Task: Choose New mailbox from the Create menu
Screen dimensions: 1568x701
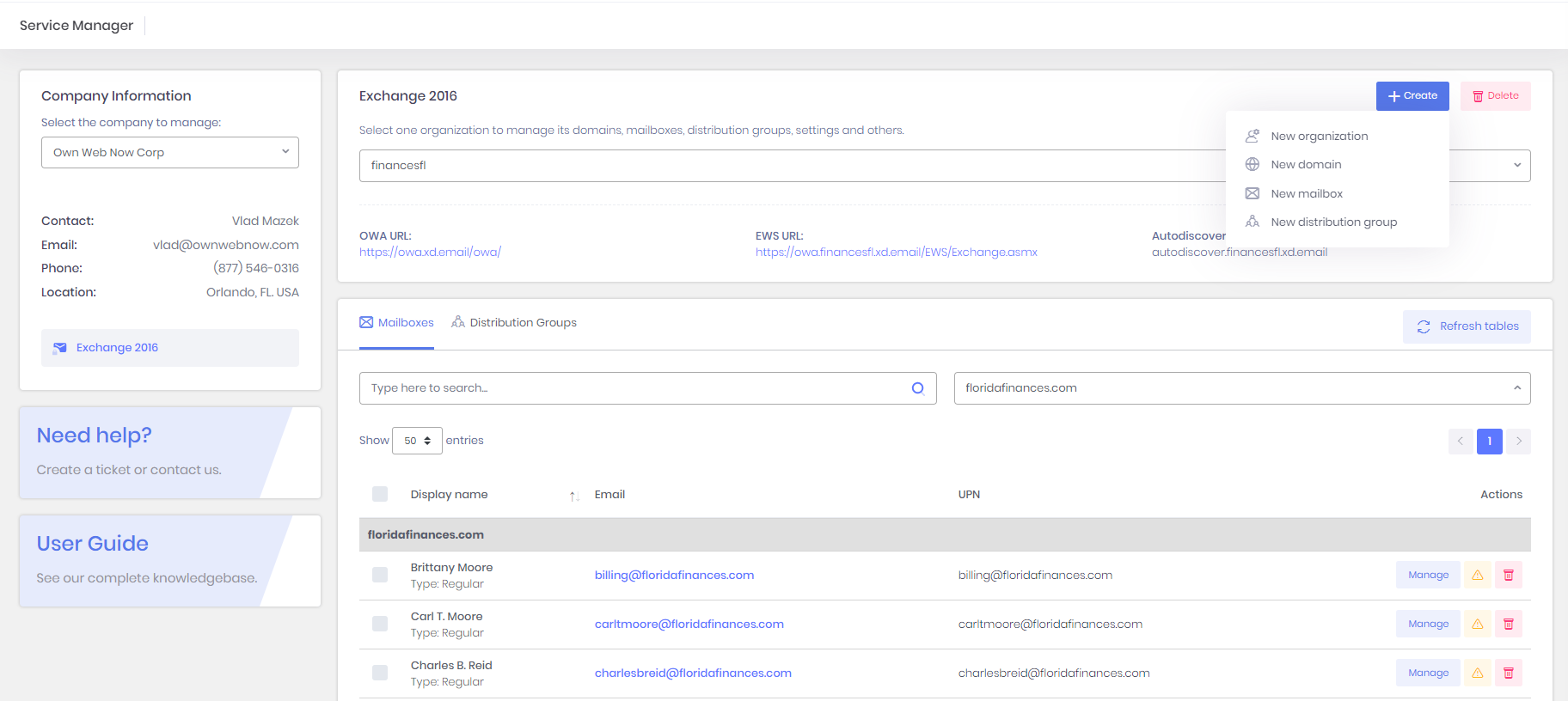Action: tap(1306, 193)
